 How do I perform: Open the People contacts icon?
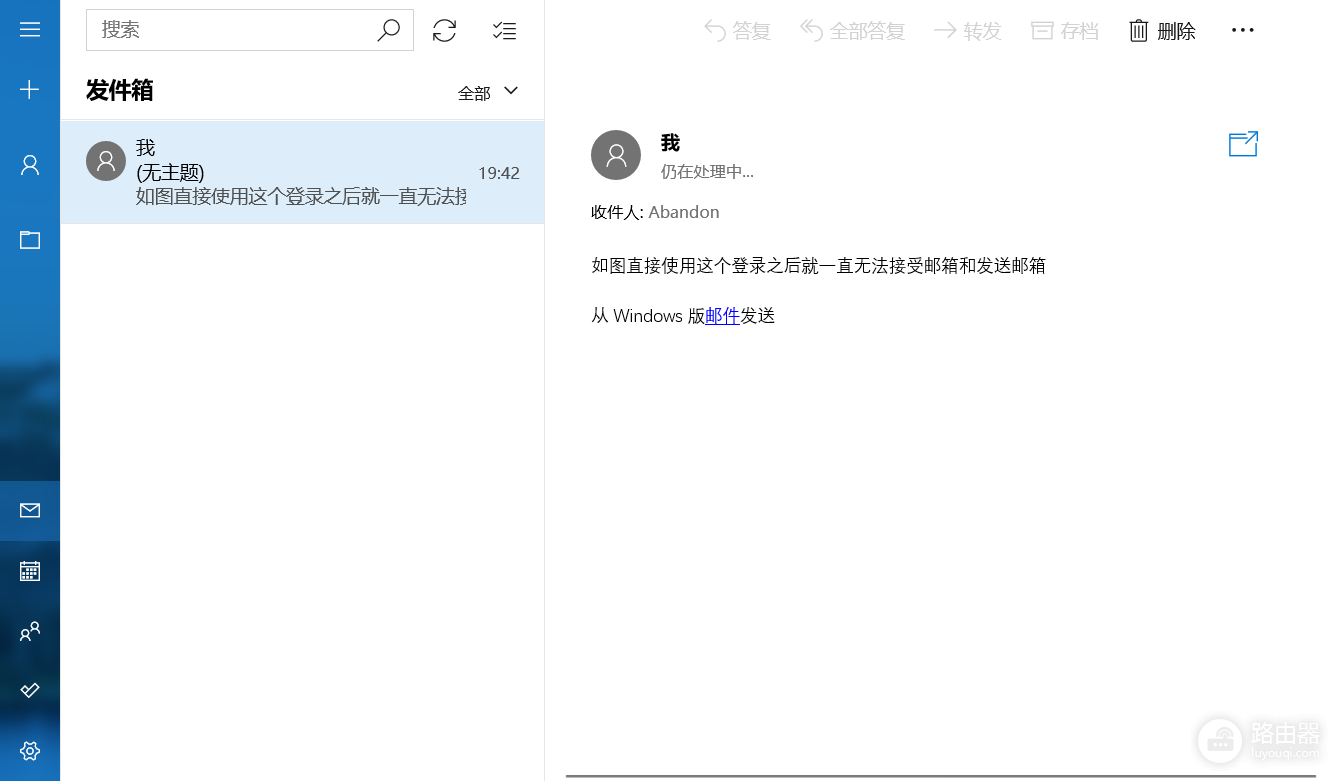pos(30,631)
